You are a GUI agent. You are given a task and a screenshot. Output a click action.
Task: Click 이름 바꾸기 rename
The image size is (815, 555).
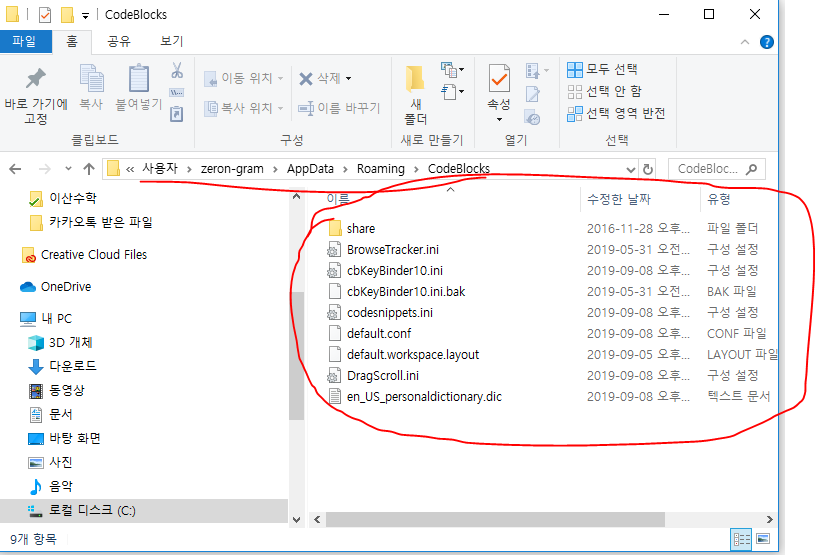point(339,108)
